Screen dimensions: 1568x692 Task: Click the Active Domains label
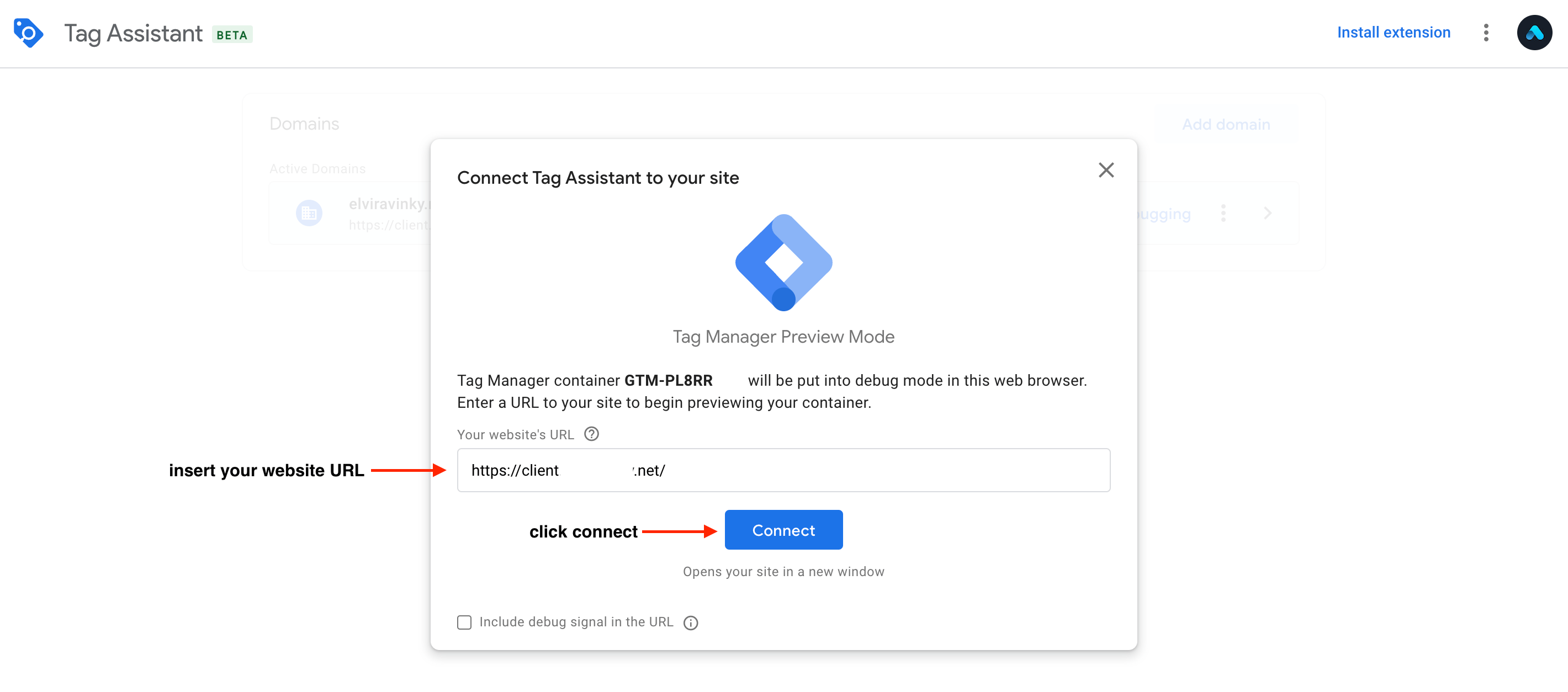coord(317,169)
